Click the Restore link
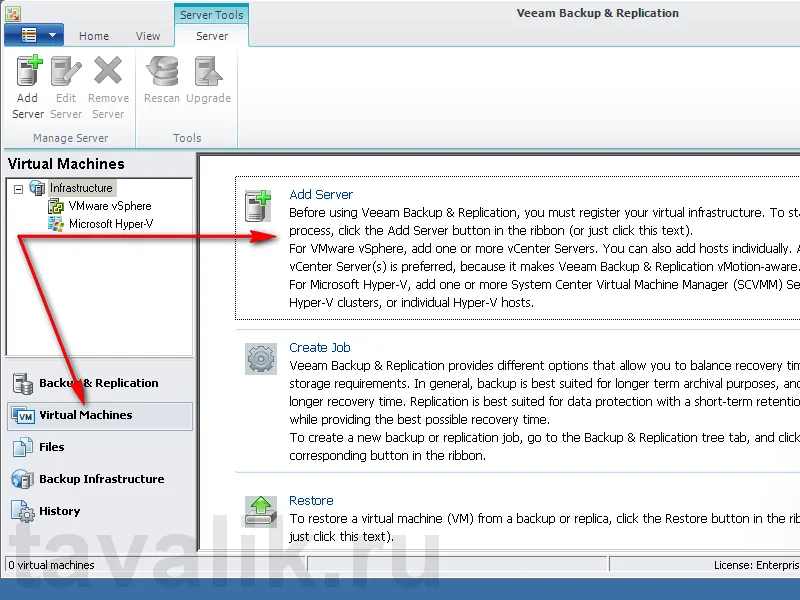The image size is (800, 600). click(x=311, y=500)
